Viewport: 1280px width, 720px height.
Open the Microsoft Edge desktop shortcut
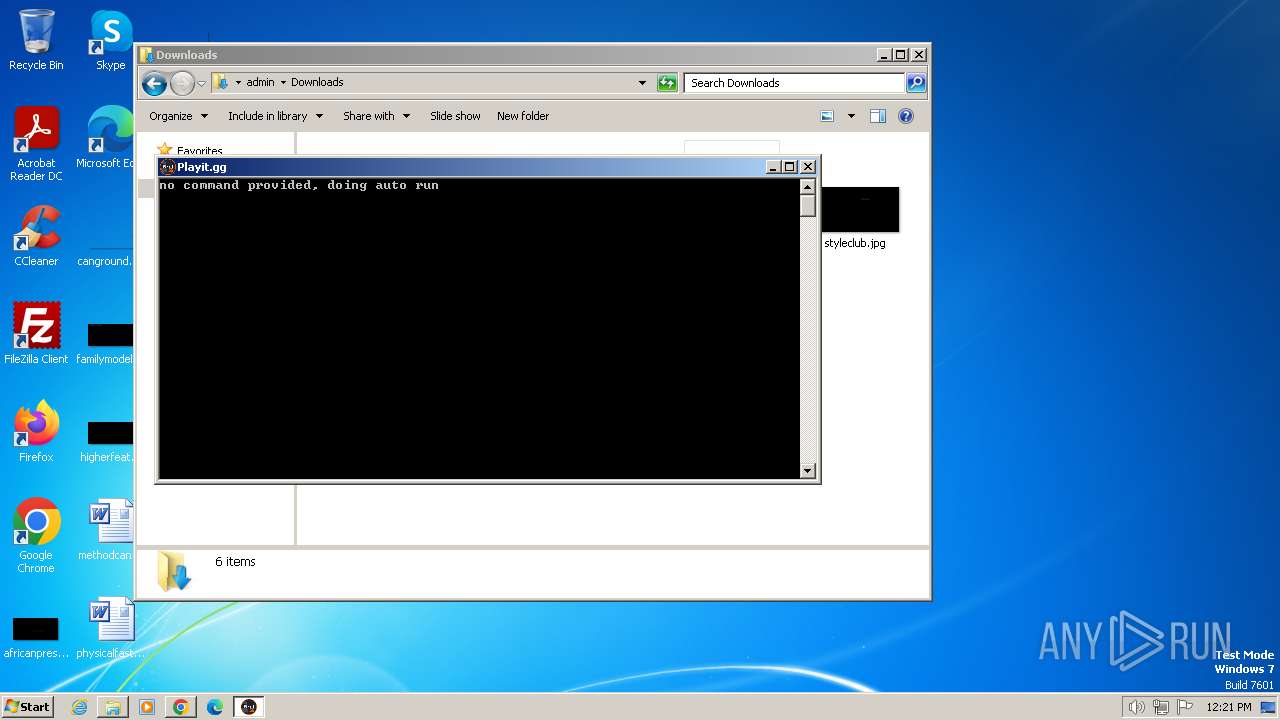[x=108, y=138]
